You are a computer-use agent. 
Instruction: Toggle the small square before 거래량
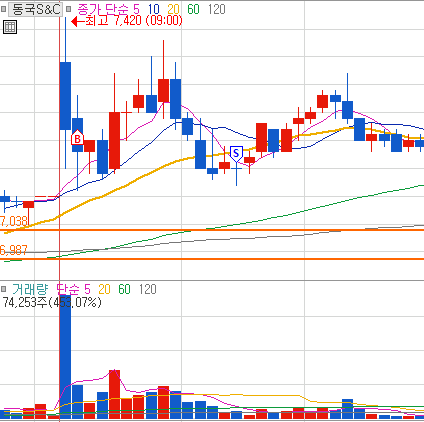click(4, 289)
